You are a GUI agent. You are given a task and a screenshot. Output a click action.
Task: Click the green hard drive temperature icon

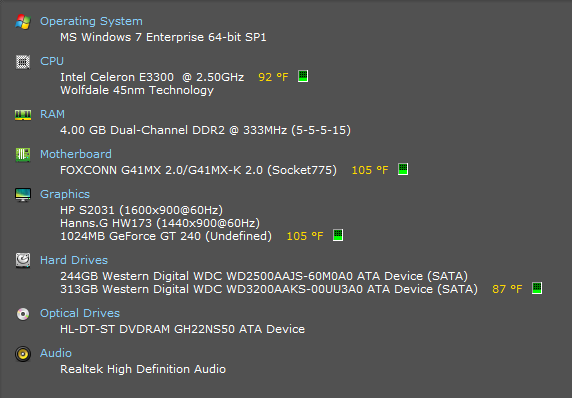pyautogui.click(x=537, y=288)
